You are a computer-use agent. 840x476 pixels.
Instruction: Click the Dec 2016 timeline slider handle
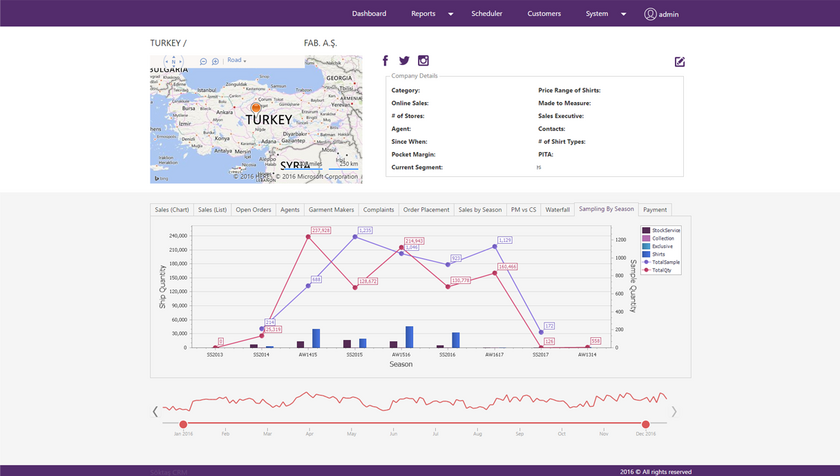click(x=645, y=425)
